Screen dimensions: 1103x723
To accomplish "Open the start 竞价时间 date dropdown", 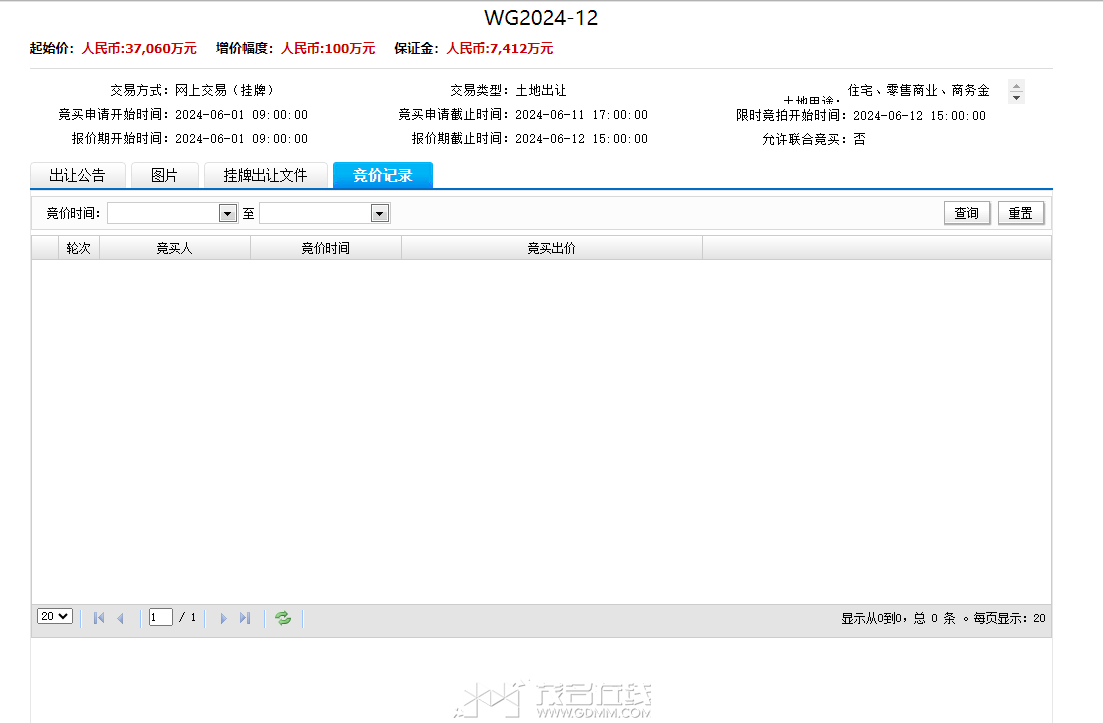I will pyautogui.click(x=227, y=213).
